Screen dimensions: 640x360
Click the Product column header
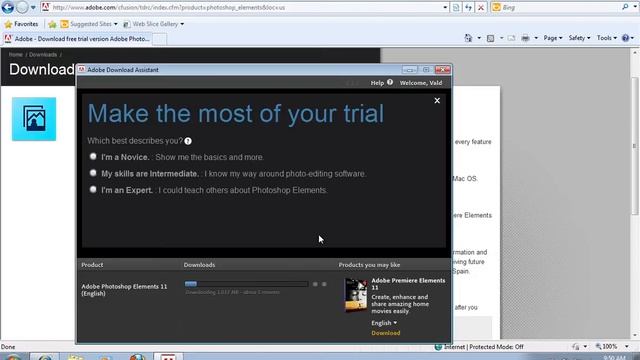[92, 265]
